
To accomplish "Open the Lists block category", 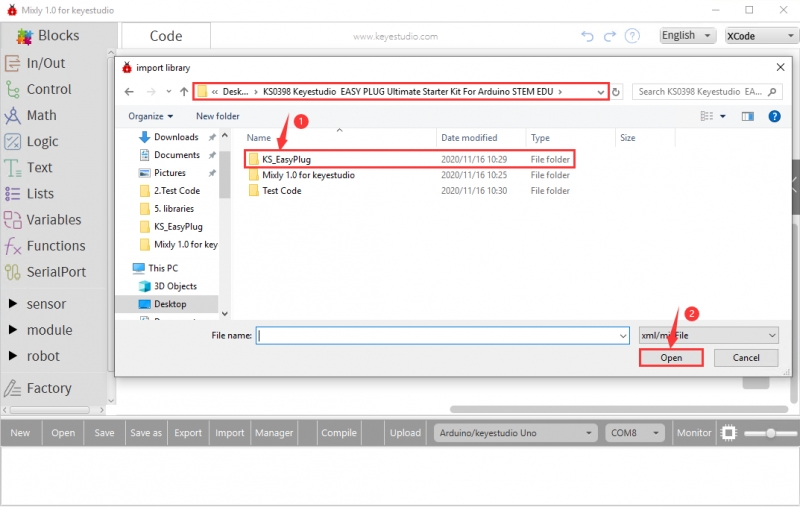I will pos(30,194).
